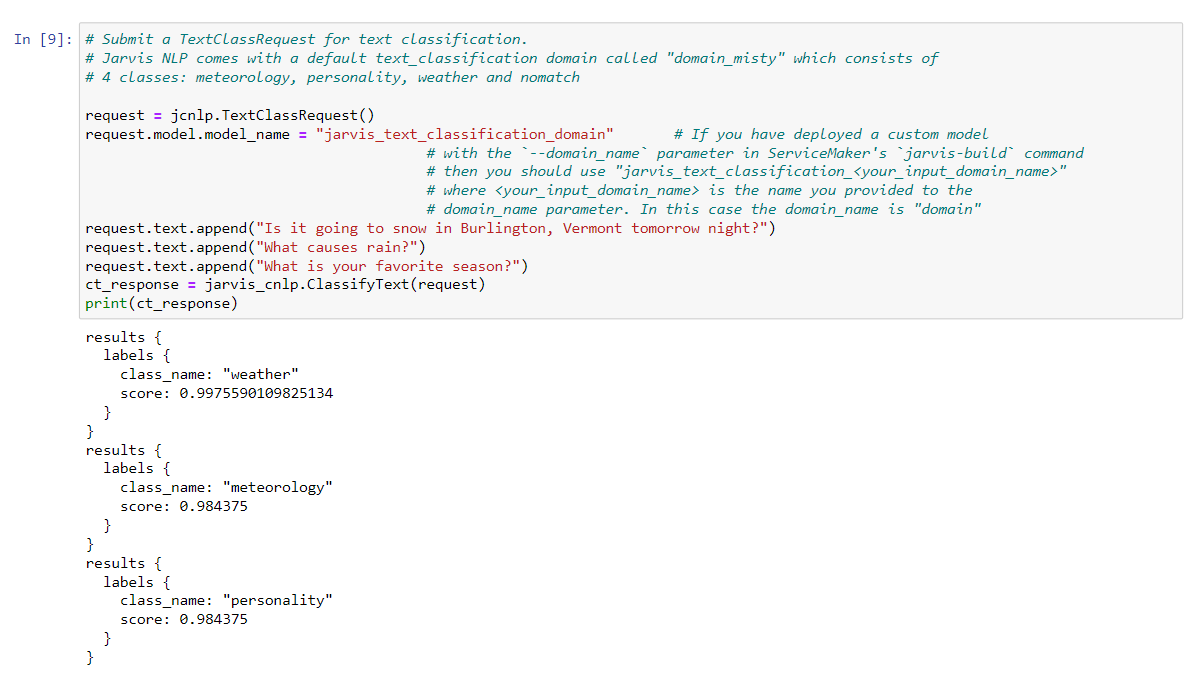Click the print(ct_response) line
The image size is (1200, 684).
point(162,303)
